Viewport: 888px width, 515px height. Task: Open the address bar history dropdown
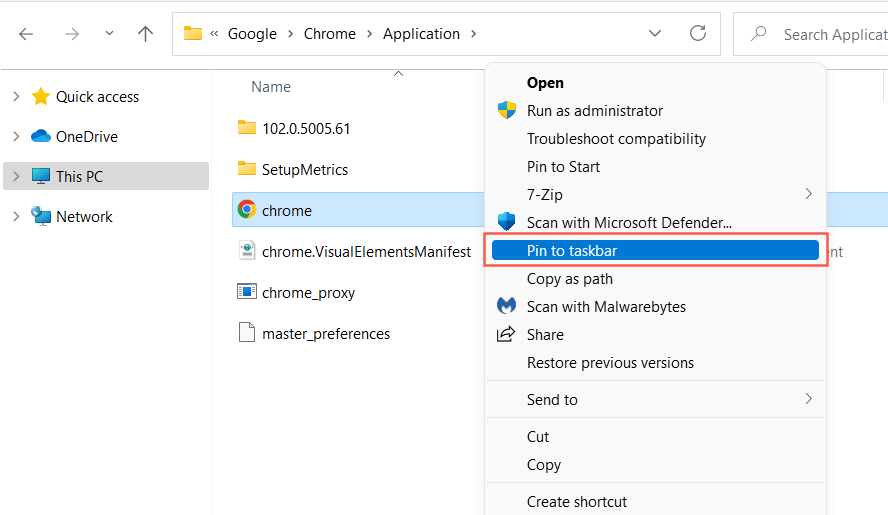click(655, 34)
